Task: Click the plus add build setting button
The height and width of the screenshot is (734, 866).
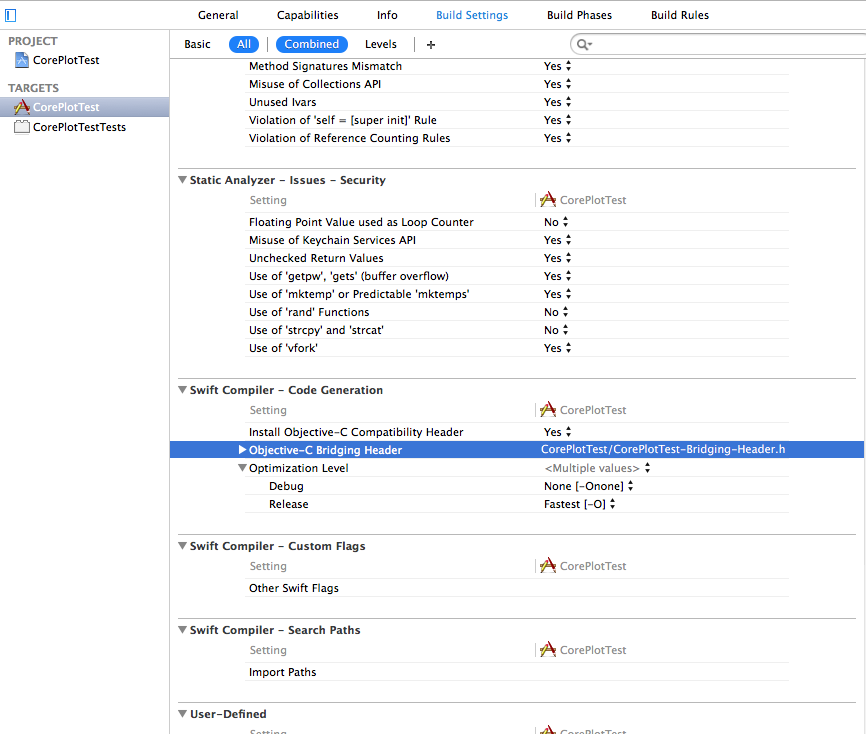Action: (x=431, y=45)
